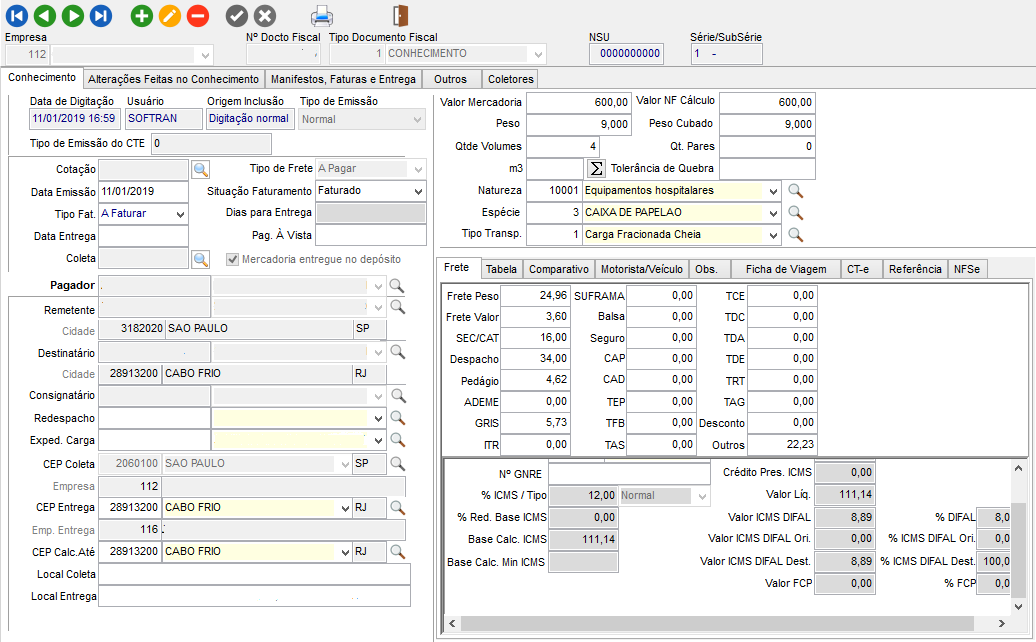Search Natureza with magnifier icon
This screenshot has height=642, width=1036.
pos(796,190)
